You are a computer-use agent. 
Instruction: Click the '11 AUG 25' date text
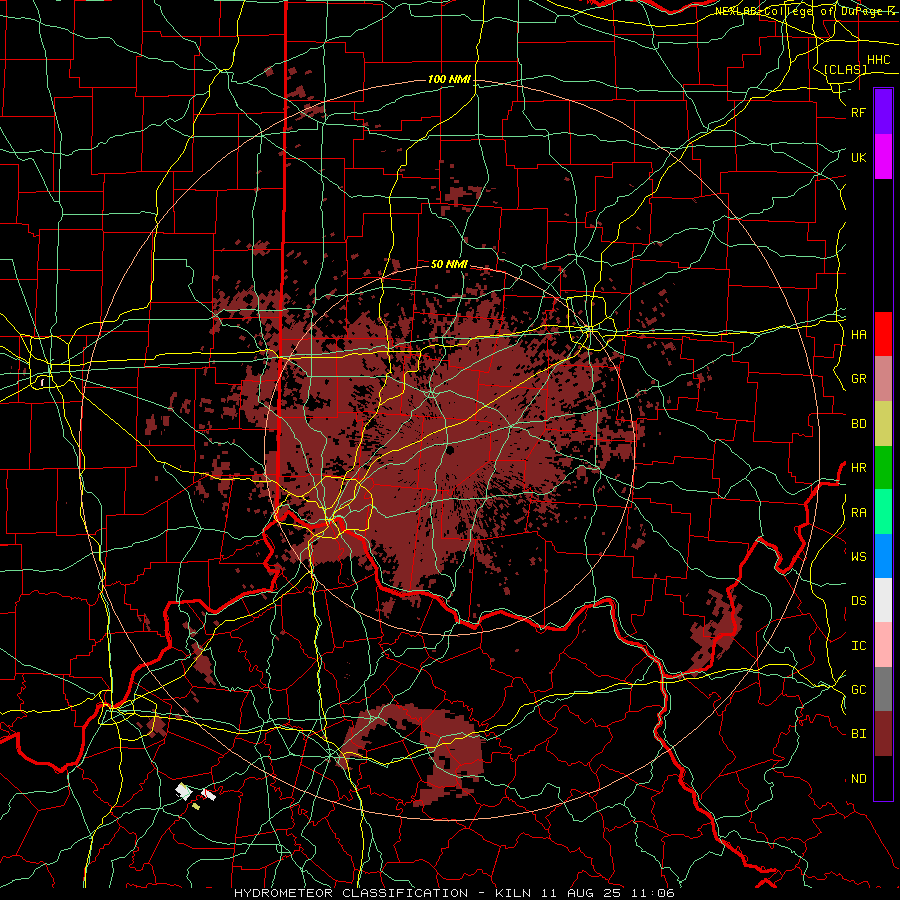(582, 893)
